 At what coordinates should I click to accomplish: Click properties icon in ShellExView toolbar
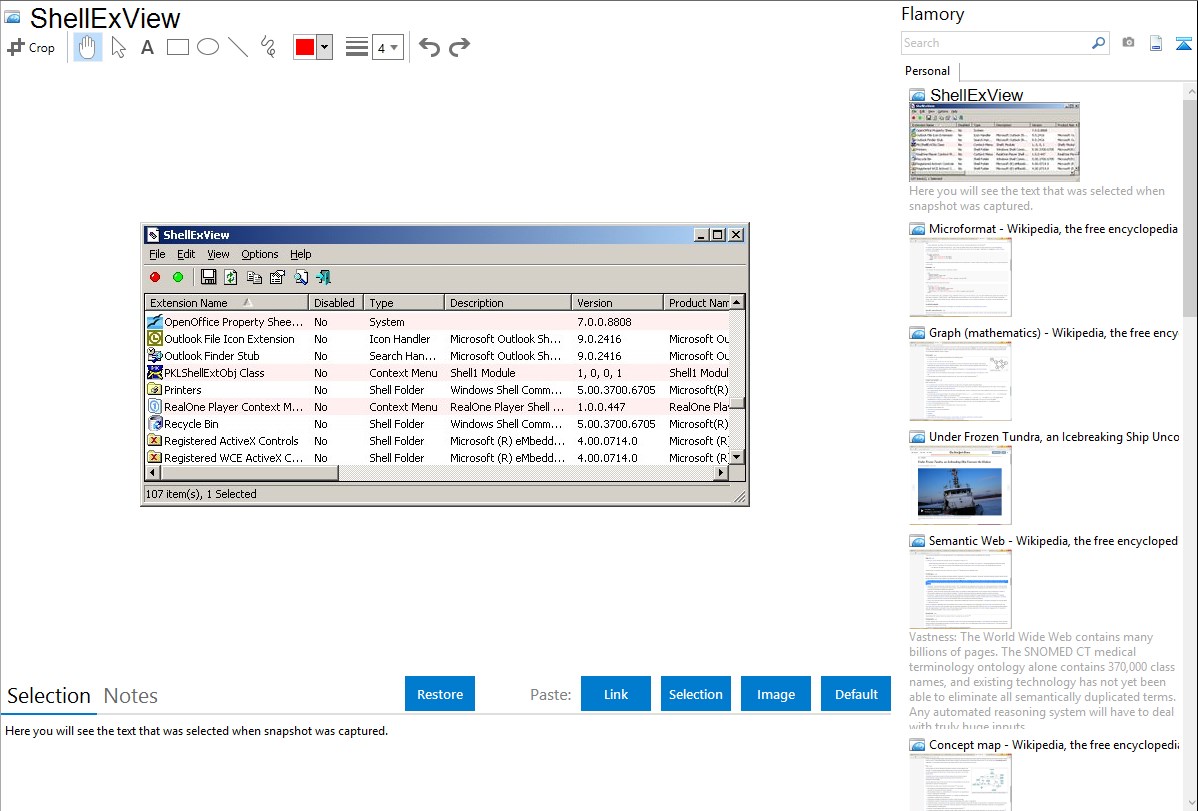point(277,277)
